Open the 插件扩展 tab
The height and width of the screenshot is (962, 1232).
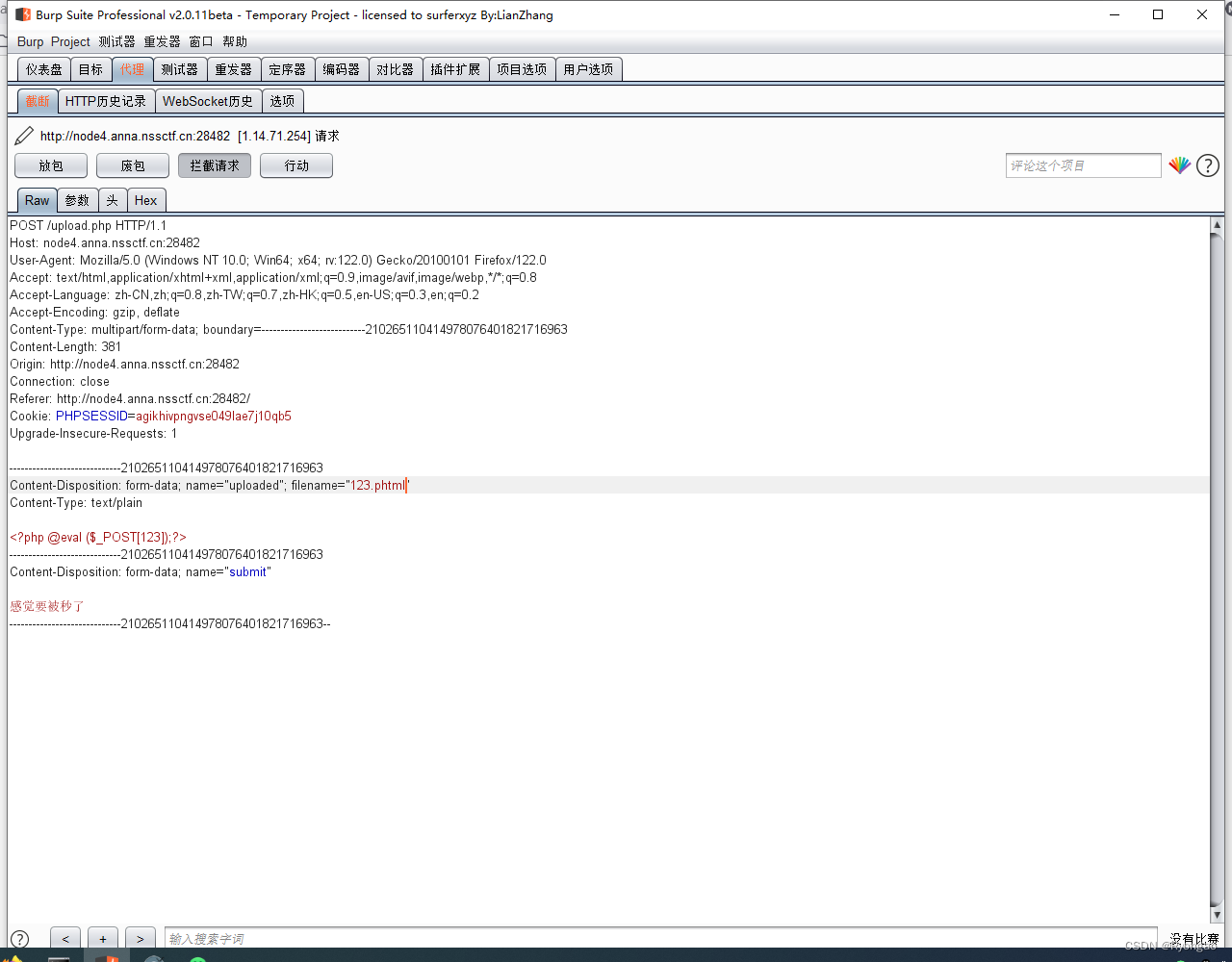click(x=455, y=69)
